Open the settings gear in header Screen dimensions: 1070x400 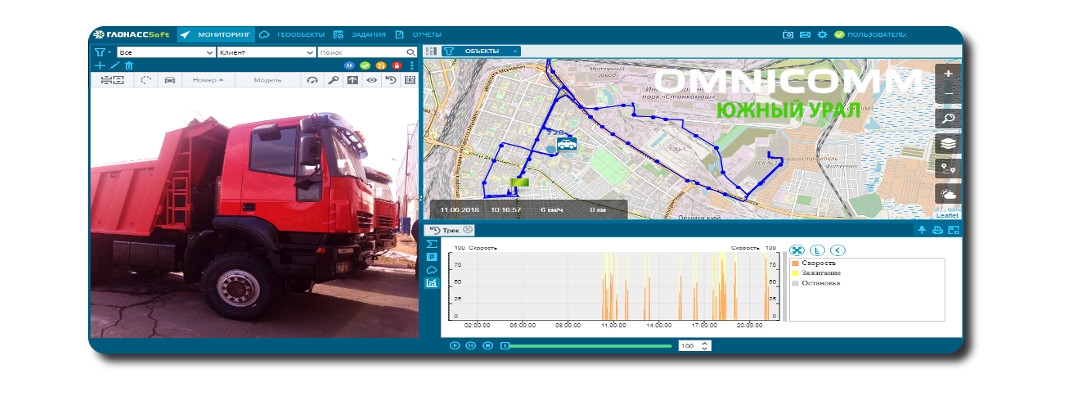point(822,34)
